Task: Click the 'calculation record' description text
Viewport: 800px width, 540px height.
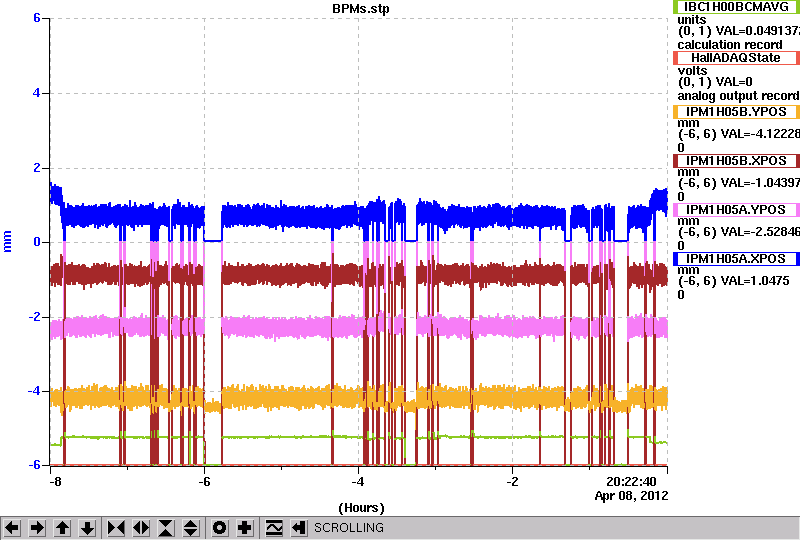Action: (x=730, y=45)
